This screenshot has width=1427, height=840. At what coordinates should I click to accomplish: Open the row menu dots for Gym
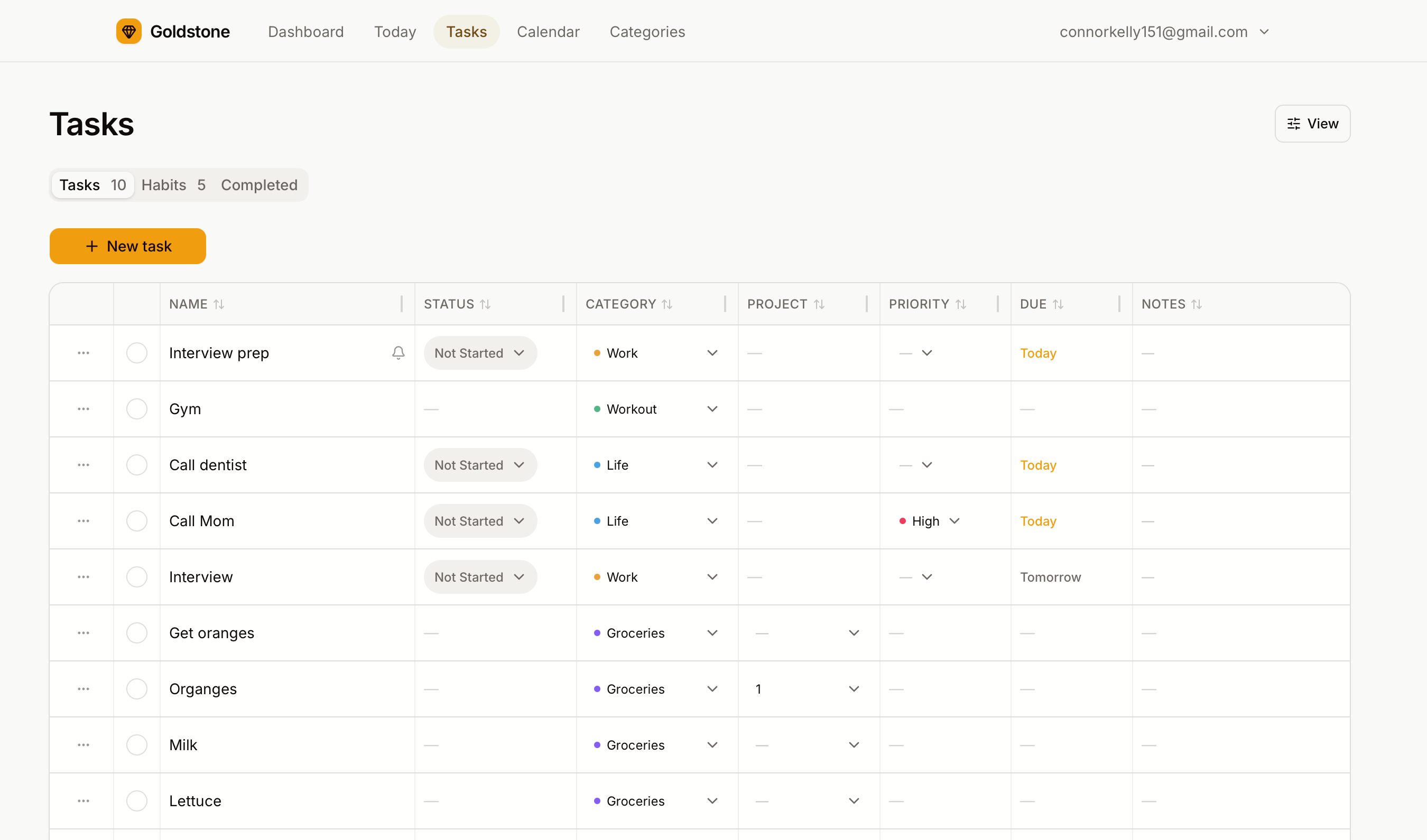click(x=84, y=409)
